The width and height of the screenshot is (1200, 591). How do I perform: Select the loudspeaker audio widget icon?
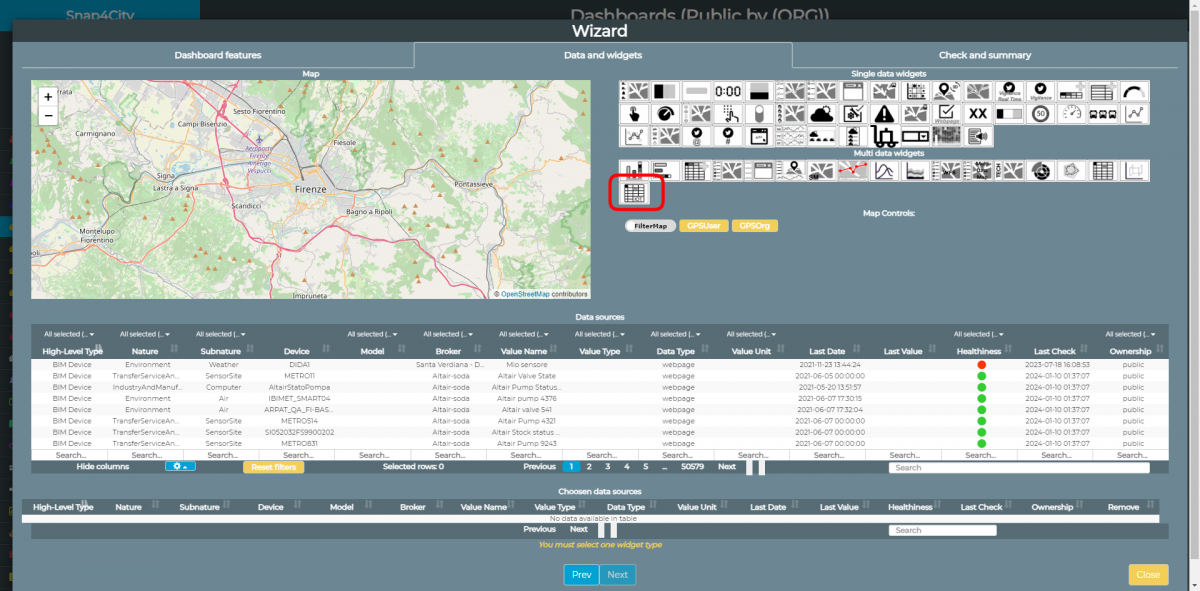tap(977, 137)
